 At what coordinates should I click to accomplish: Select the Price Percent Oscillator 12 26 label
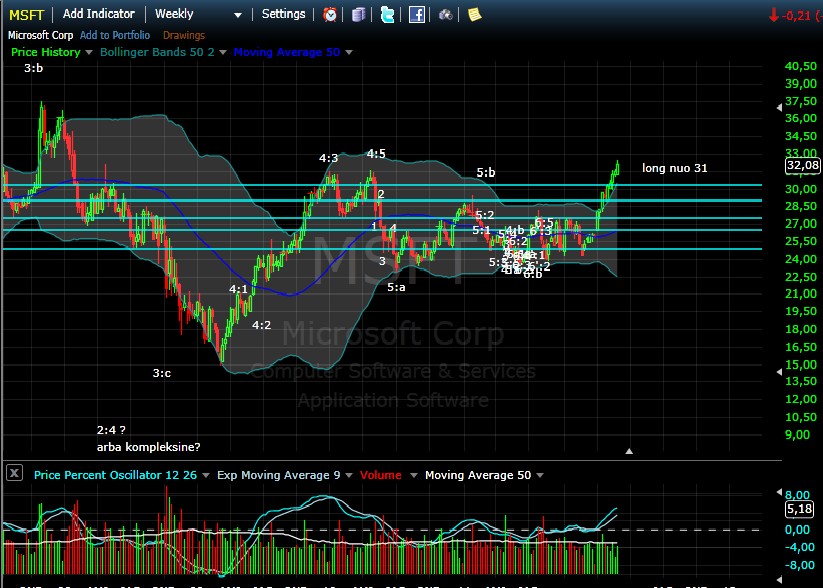coord(115,475)
